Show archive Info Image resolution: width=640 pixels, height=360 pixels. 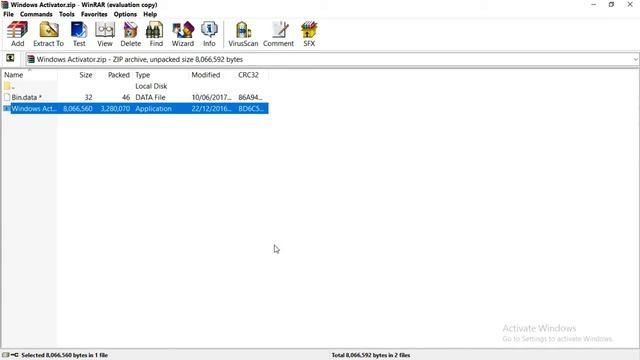coord(209,34)
